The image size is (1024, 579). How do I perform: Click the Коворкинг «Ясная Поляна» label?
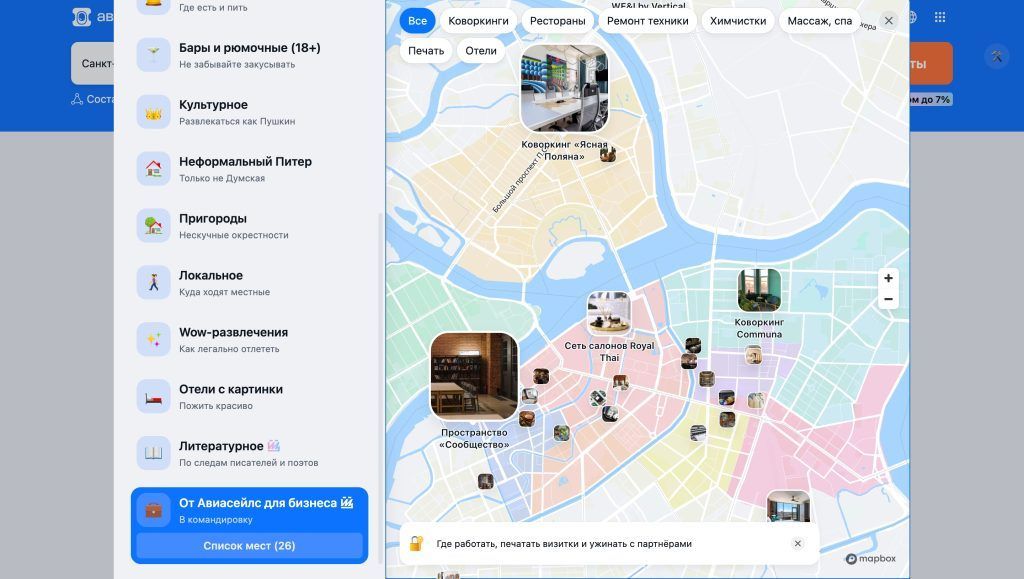pos(564,151)
